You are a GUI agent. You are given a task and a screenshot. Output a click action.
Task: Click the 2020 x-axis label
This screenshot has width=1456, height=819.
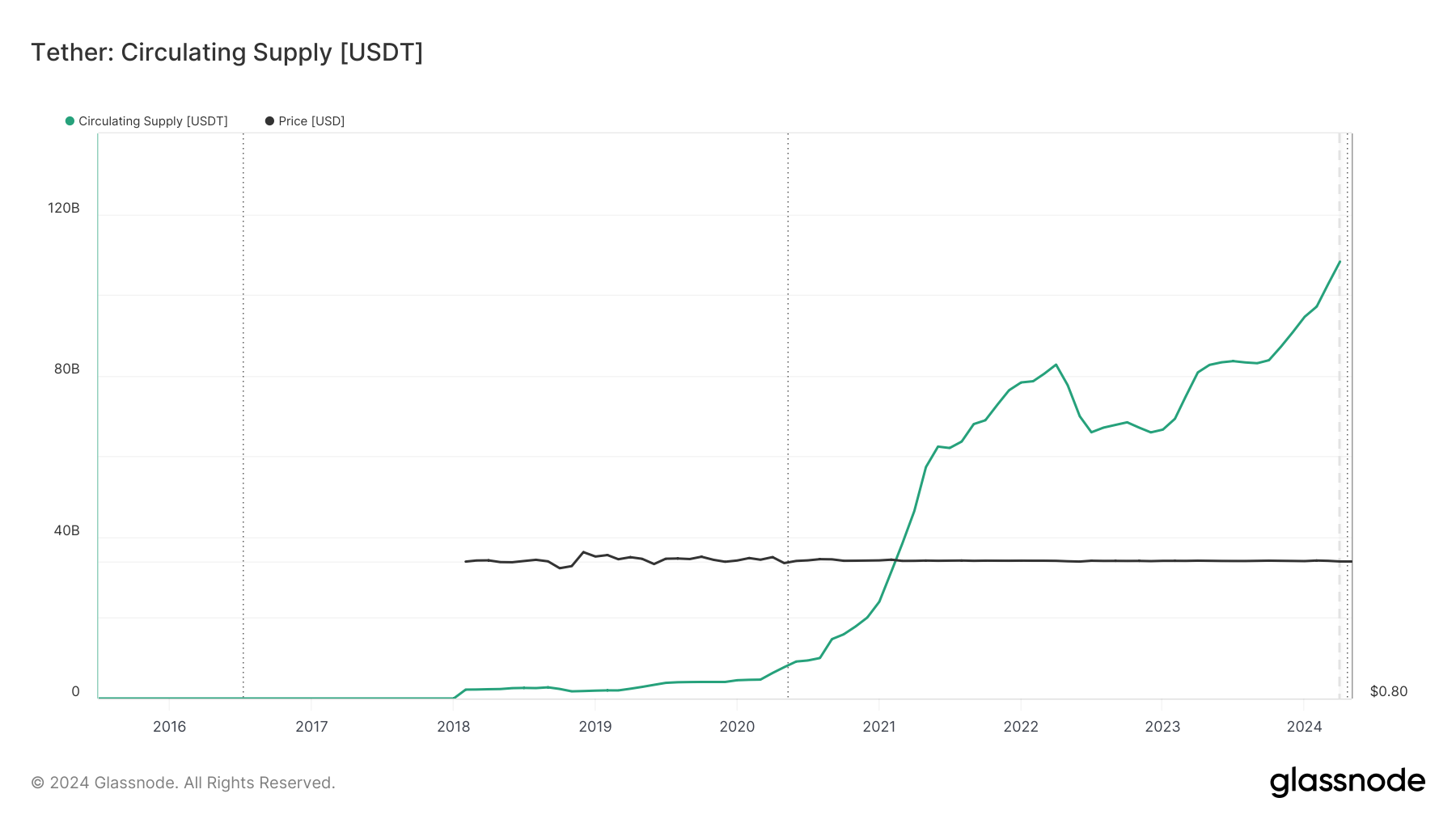[x=737, y=726]
